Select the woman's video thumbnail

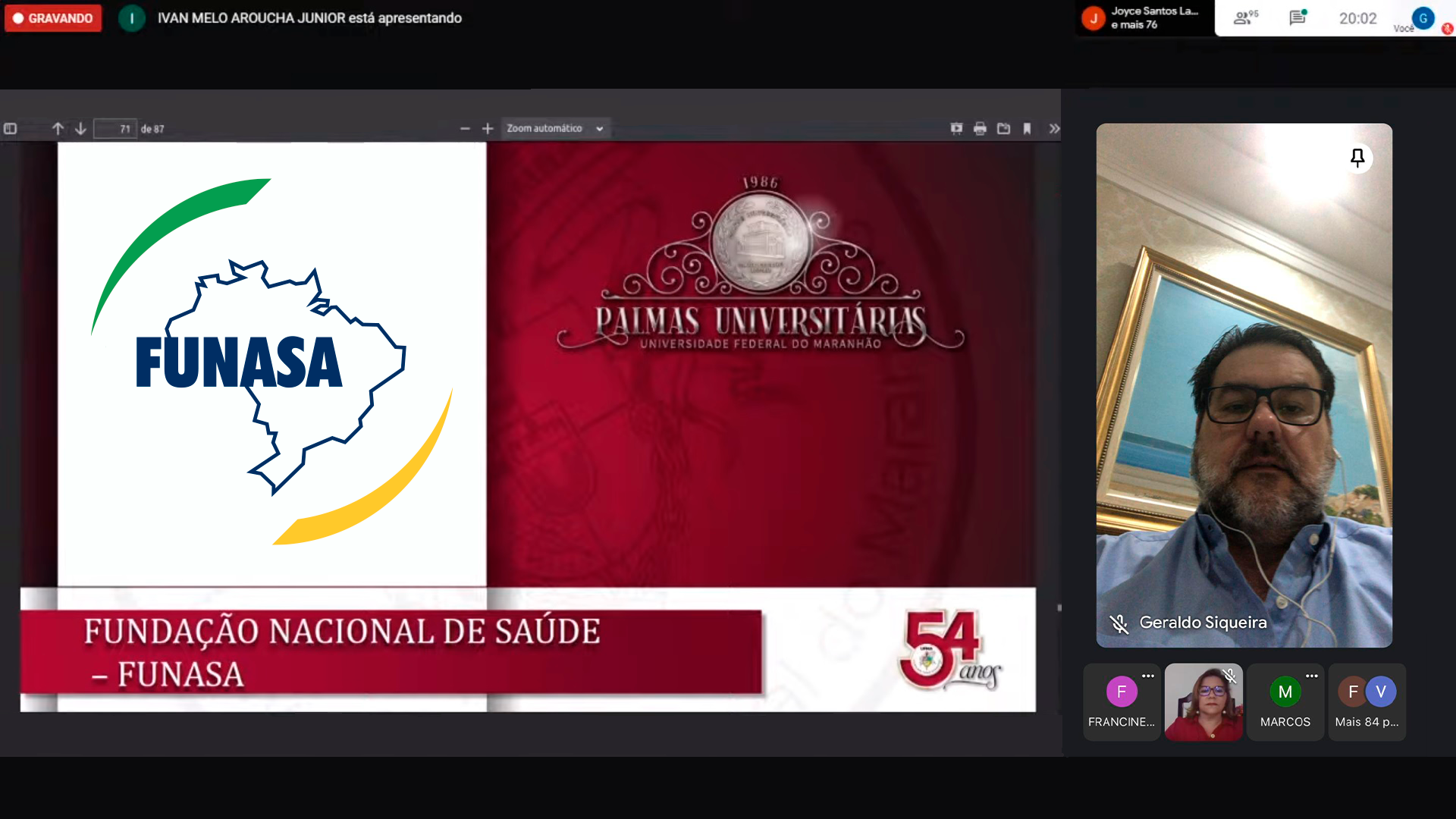coord(1203,702)
